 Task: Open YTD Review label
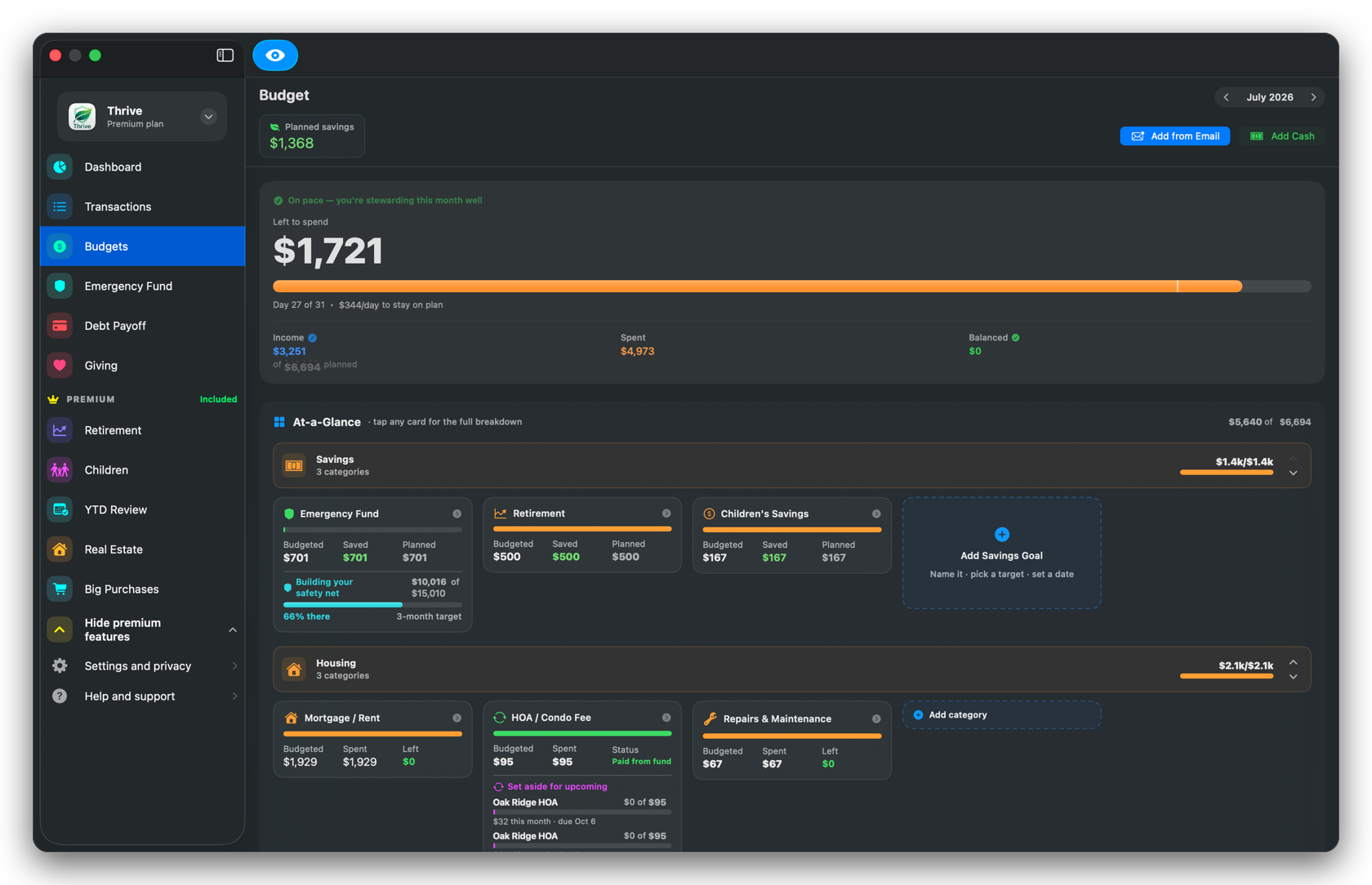pyautogui.click(x=116, y=510)
